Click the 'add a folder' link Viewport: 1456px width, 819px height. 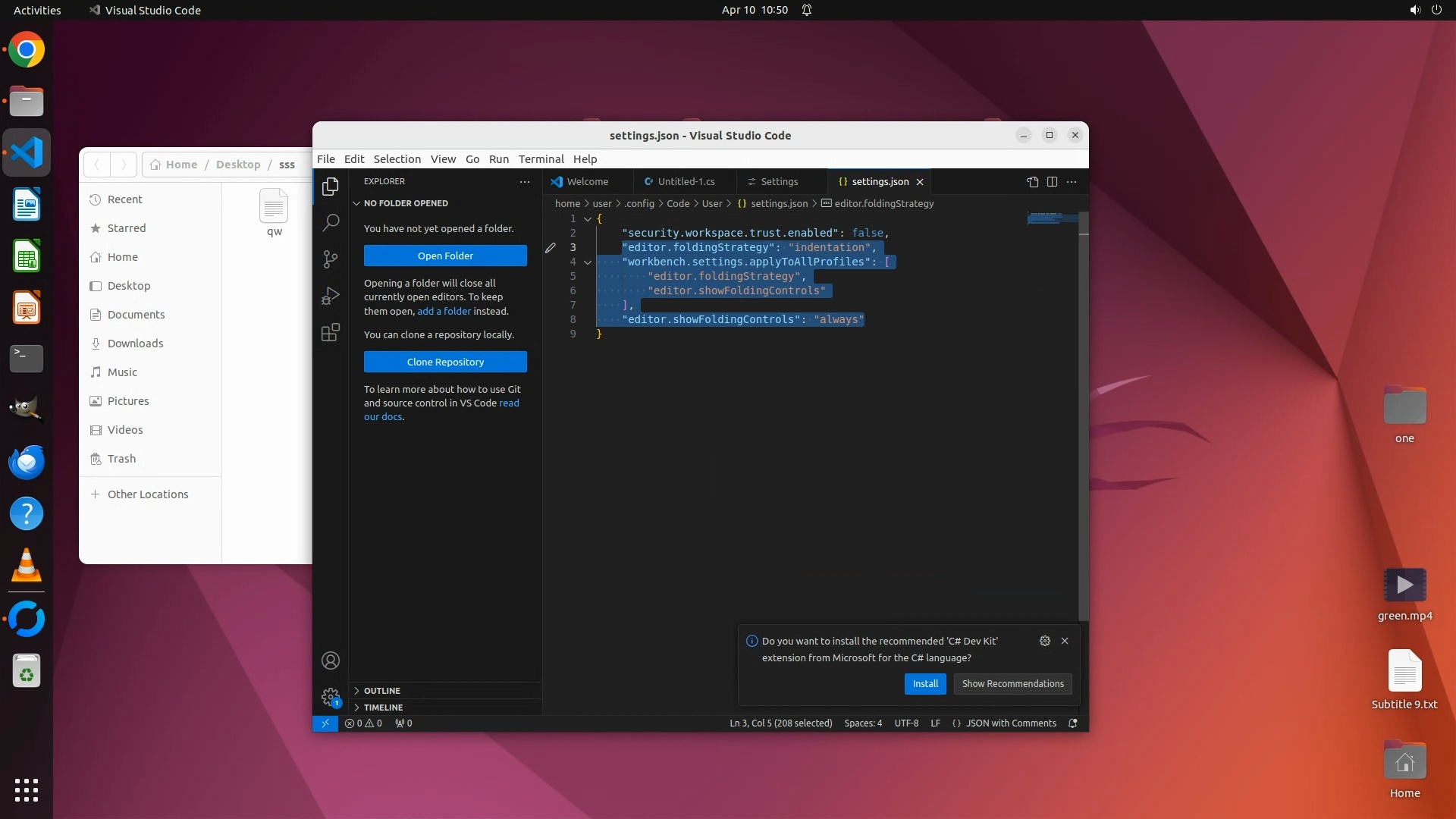(x=444, y=312)
